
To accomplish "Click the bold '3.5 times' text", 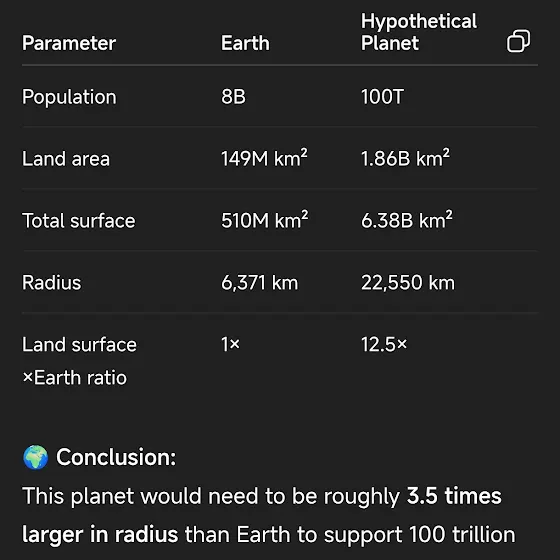I will click(454, 496).
